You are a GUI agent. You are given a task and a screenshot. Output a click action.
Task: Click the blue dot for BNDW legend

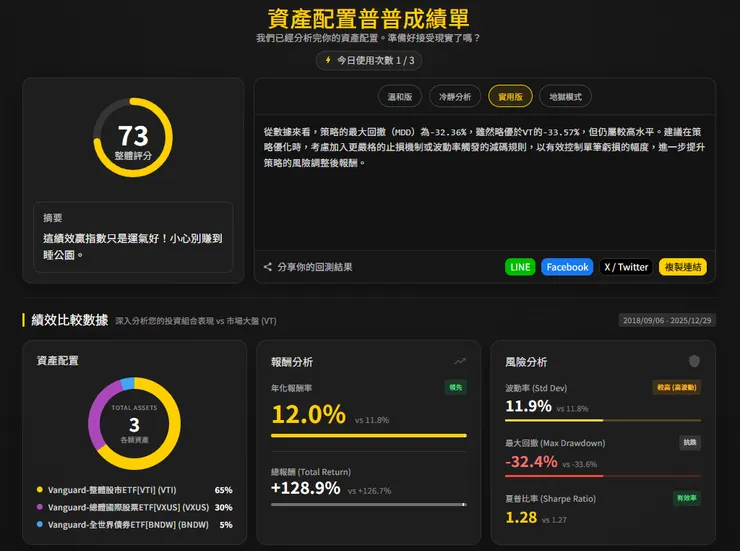pyautogui.click(x=40, y=524)
